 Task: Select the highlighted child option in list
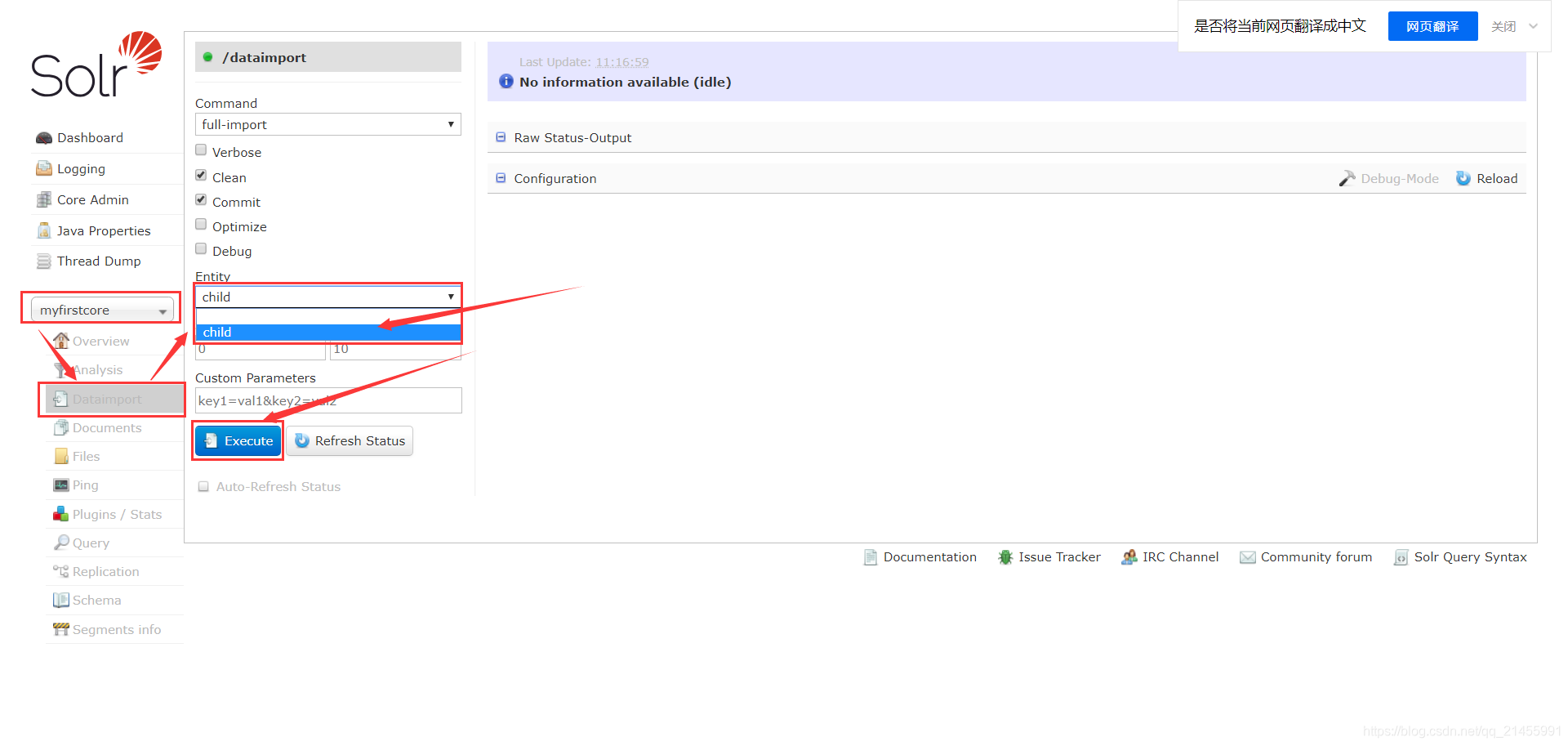pyautogui.click(x=328, y=332)
